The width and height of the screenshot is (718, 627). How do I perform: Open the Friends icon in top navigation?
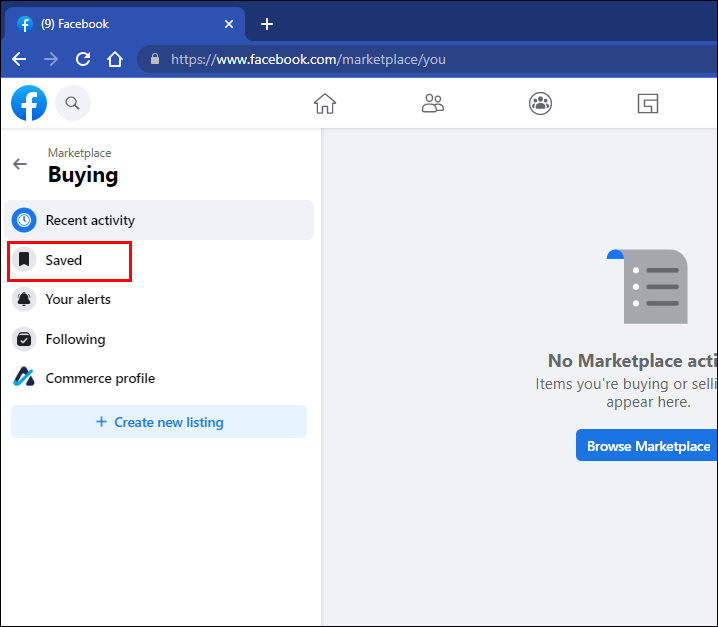coord(433,103)
